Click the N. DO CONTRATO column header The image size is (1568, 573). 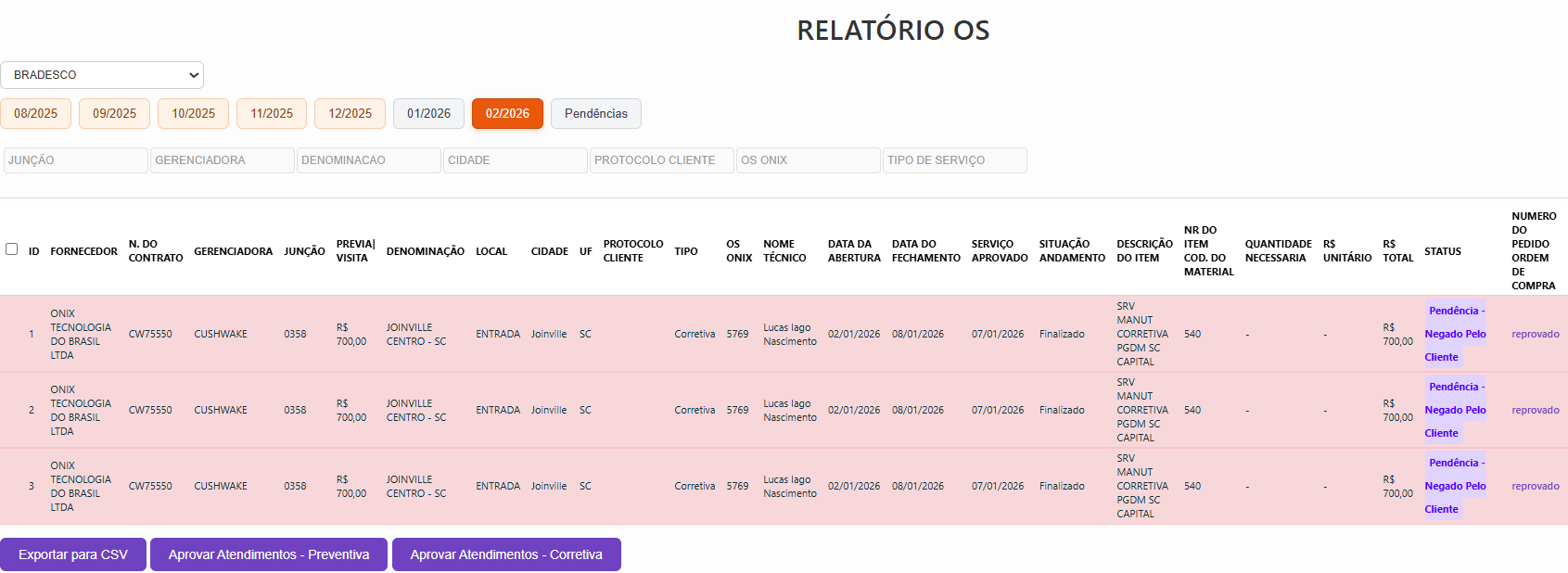156,251
